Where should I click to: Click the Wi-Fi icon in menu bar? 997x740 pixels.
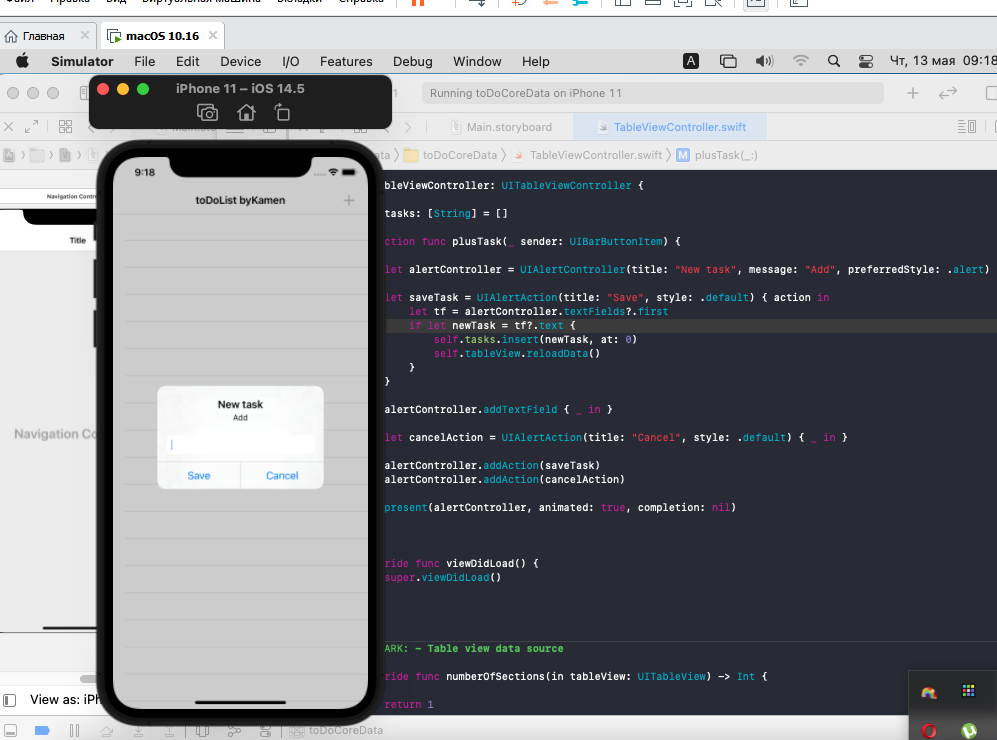tap(800, 61)
